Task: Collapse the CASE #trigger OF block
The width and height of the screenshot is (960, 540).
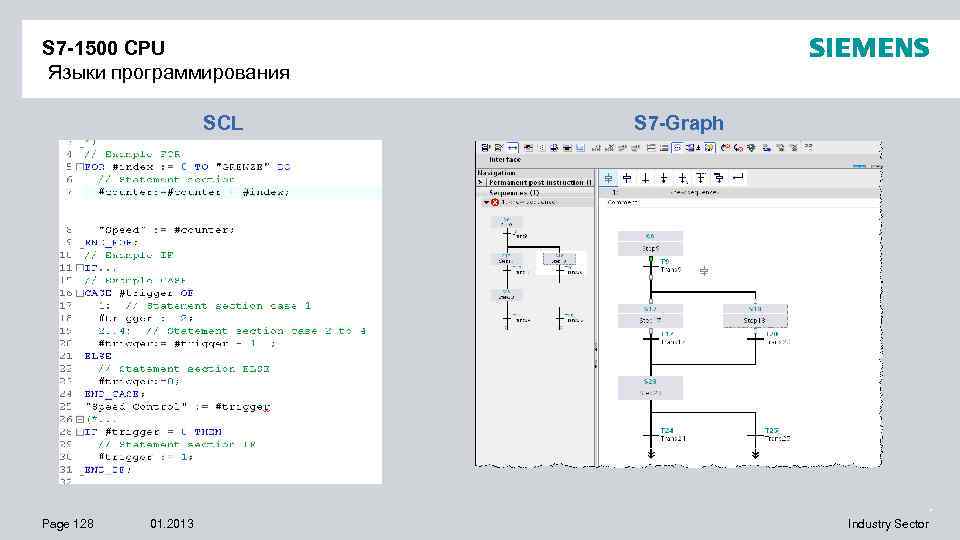Action: pyautogui.click(x=80, y=293)
